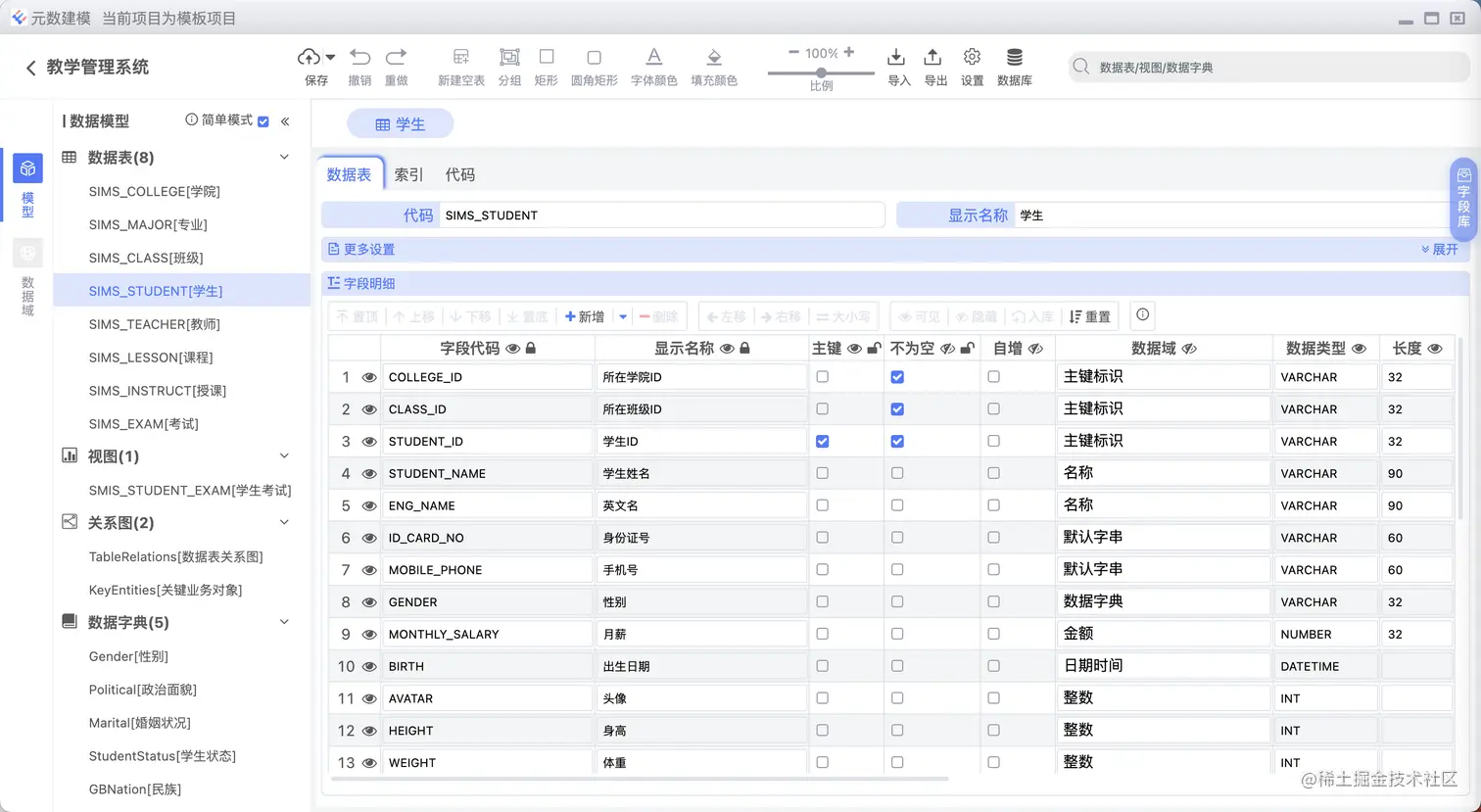The width and height of the screenshot is (1481, 812).
Task: Select the Rounded rectangle (圆角矩形) tool
Action: pos(594,58)
